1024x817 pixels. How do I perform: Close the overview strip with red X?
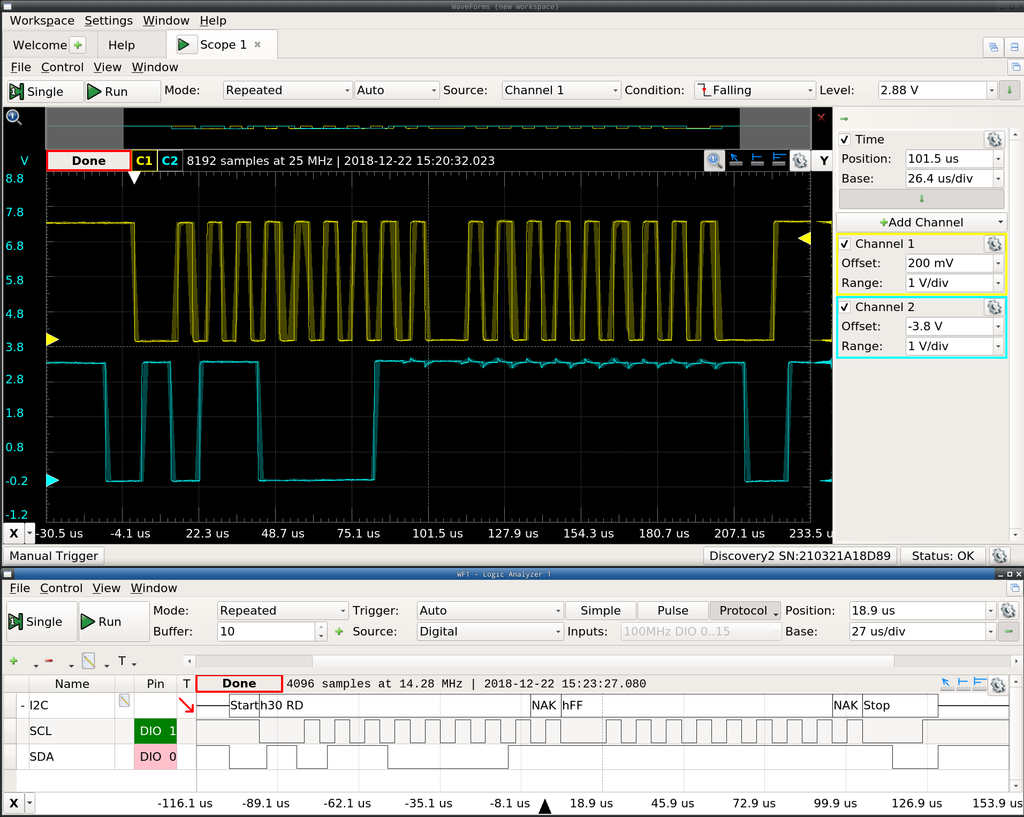821,118
